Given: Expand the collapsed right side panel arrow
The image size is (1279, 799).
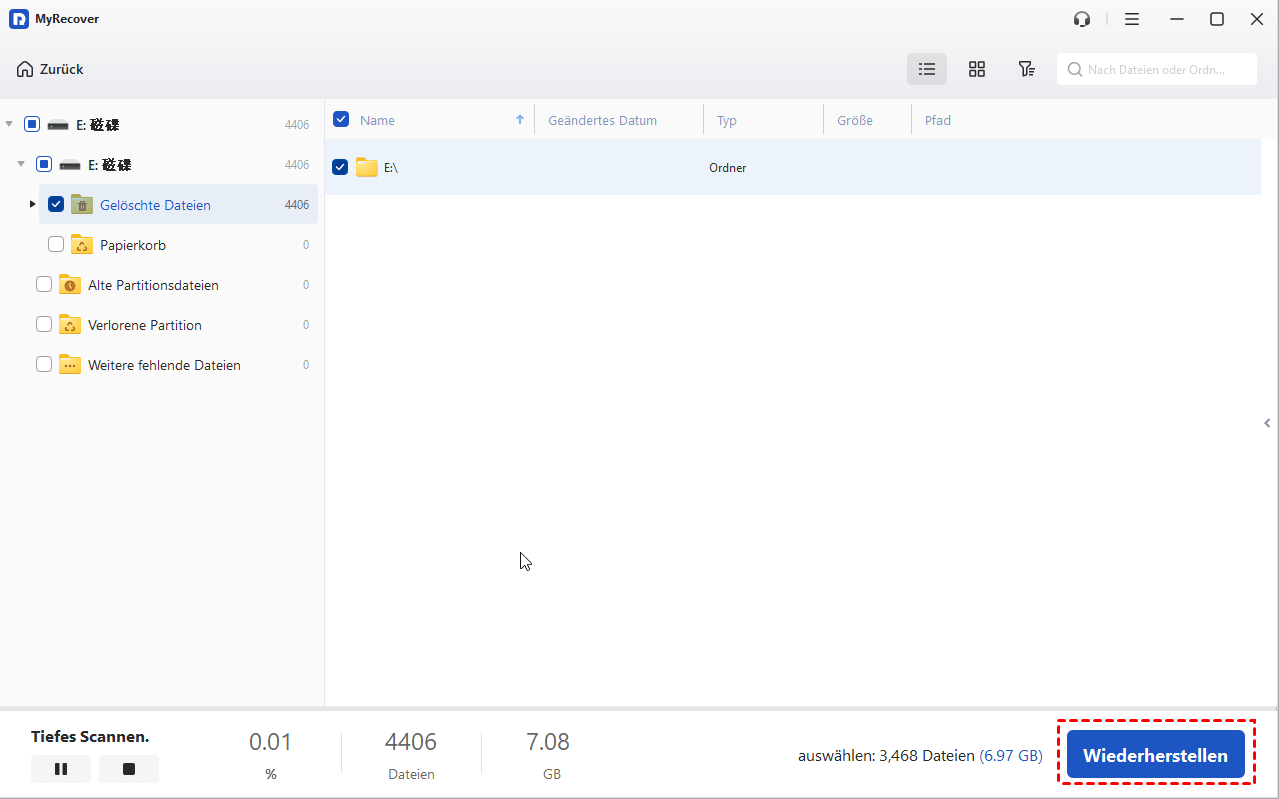Looking at the screenshot, I should pyautogui.click(x=1267, y=423).
